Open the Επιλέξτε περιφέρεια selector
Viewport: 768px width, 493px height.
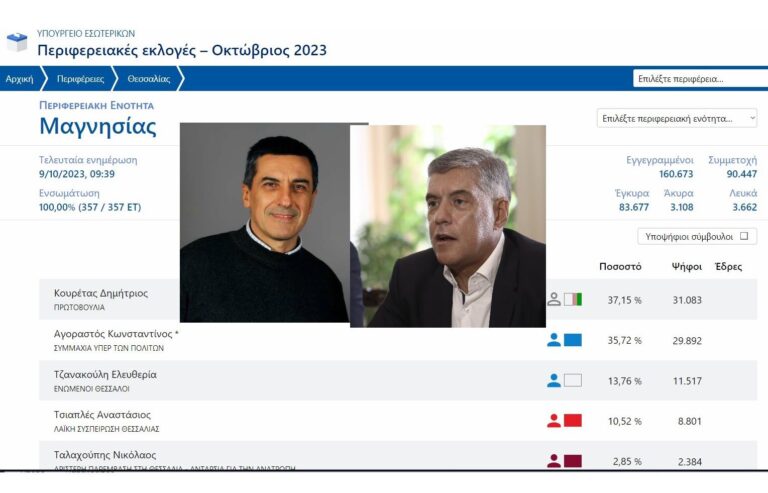pos(694,79)
